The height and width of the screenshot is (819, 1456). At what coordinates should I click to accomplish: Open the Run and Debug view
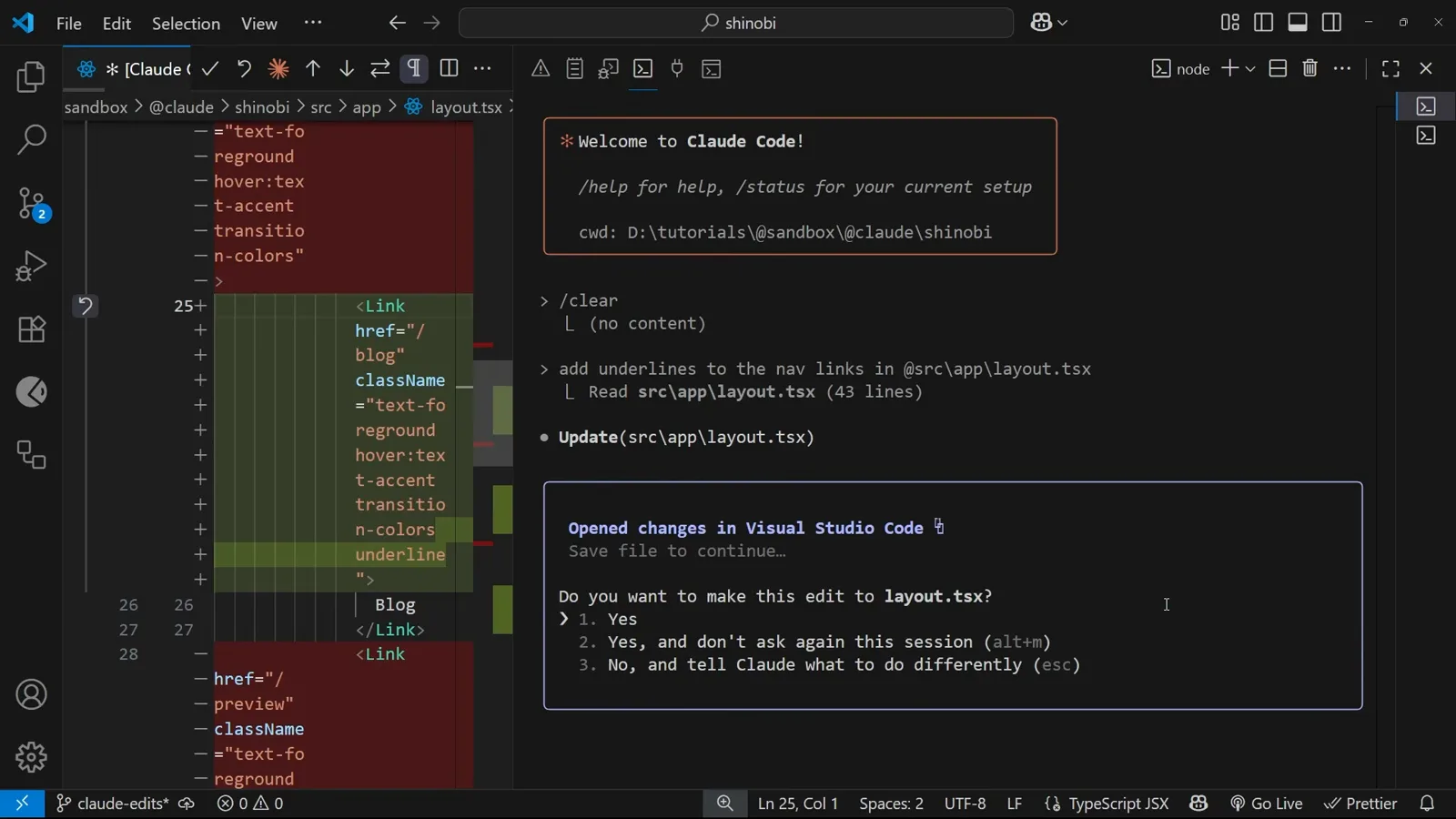coord(31,267)
